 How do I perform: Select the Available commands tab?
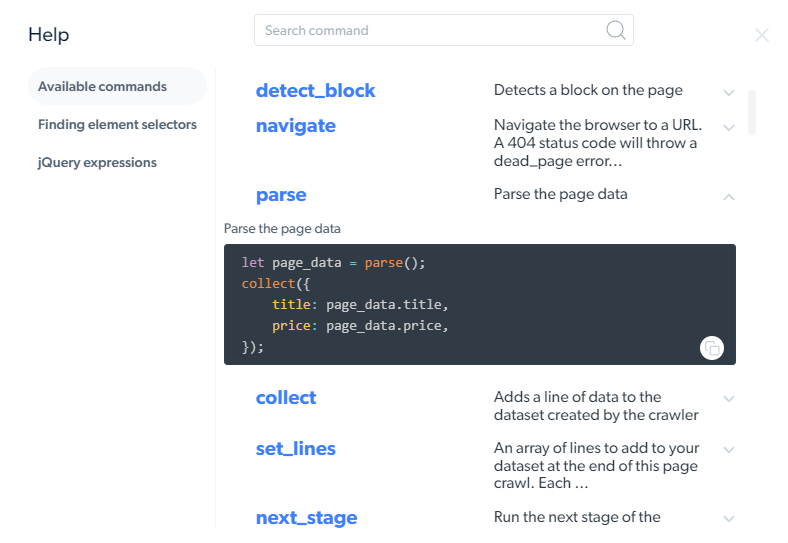[117, 86]
